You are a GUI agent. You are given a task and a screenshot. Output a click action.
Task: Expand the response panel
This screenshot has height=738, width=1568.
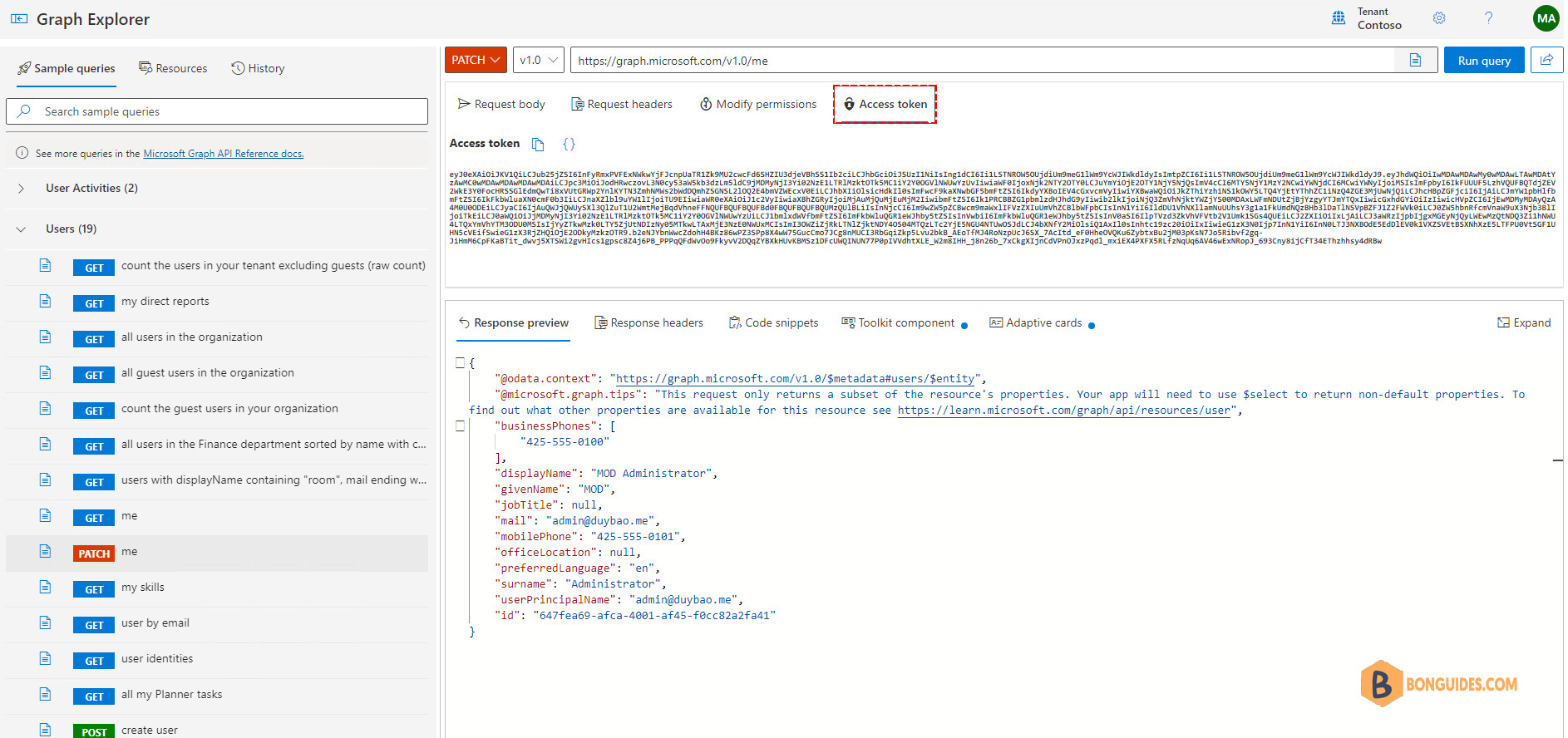pos(1524,322)
